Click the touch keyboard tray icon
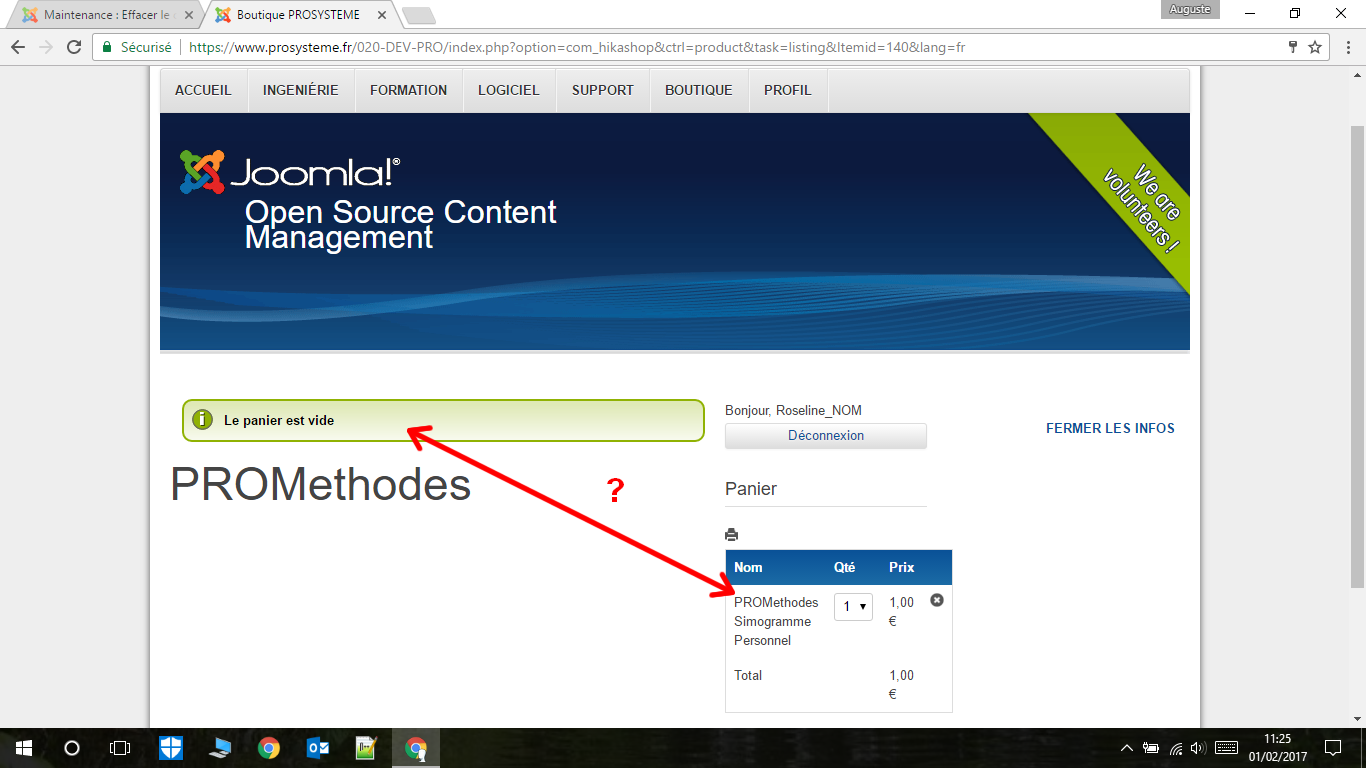This screenshot has height=768, width=1366. coord(1227,748)
